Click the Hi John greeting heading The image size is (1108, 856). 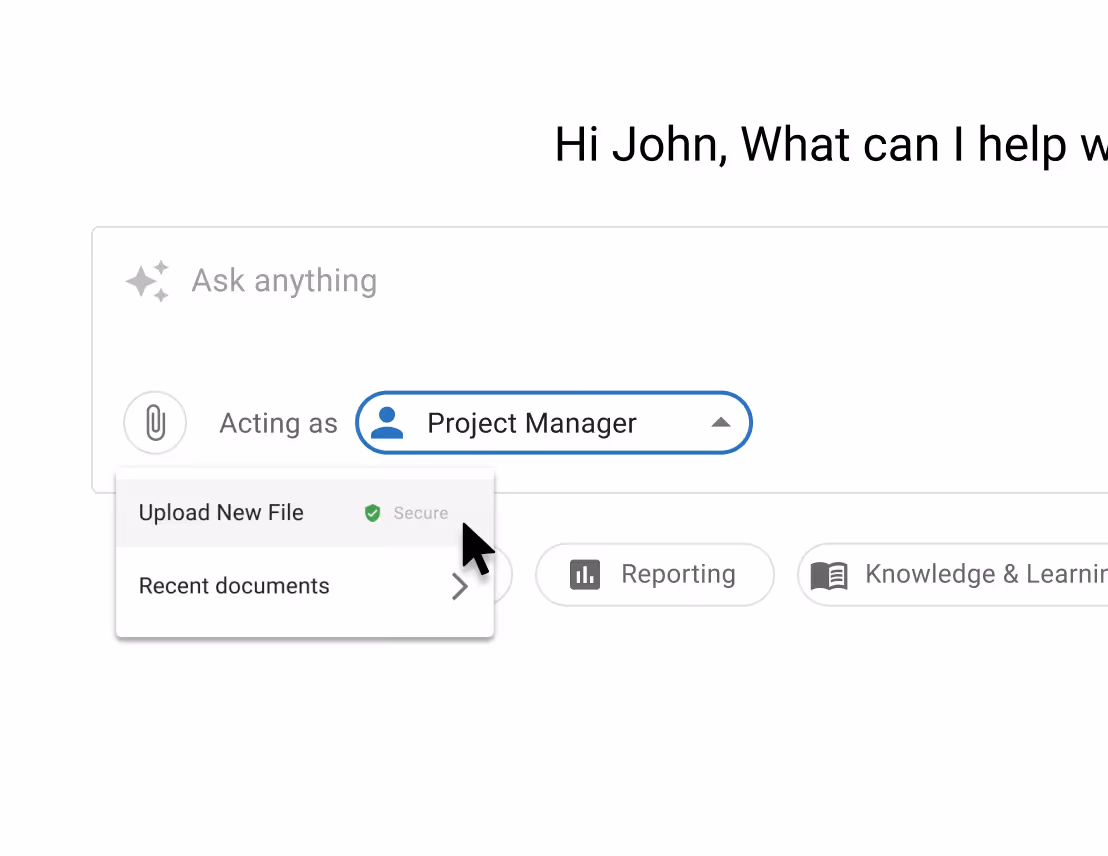830,144
